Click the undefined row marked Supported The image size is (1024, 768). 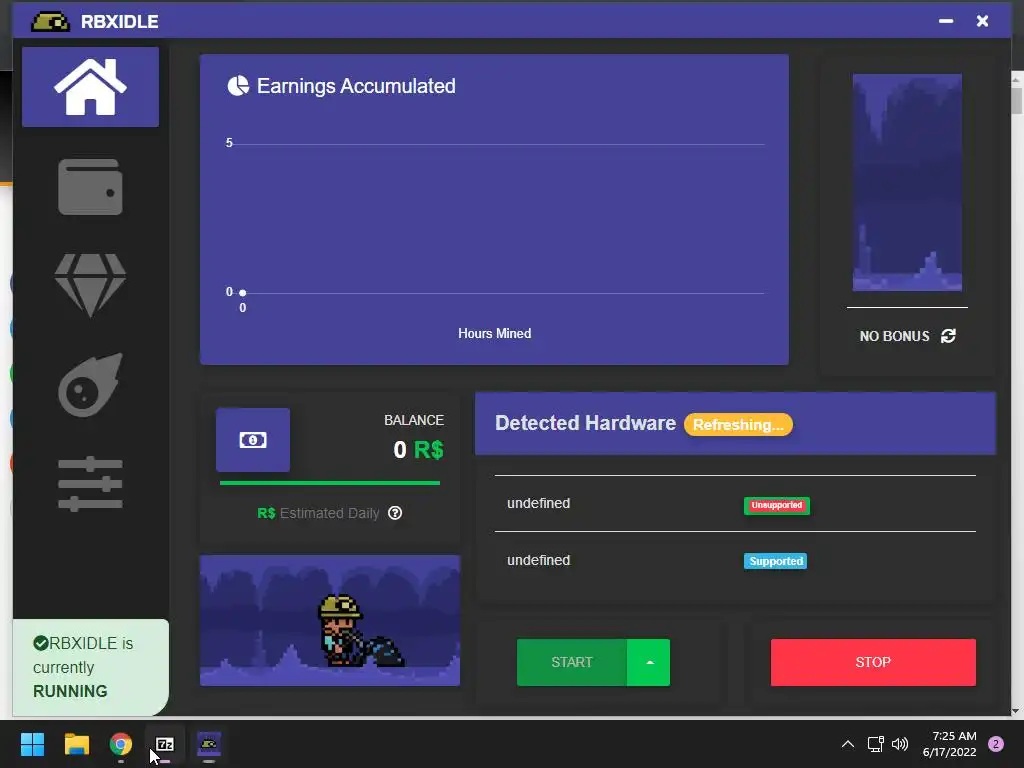click(x=735, y=560)
